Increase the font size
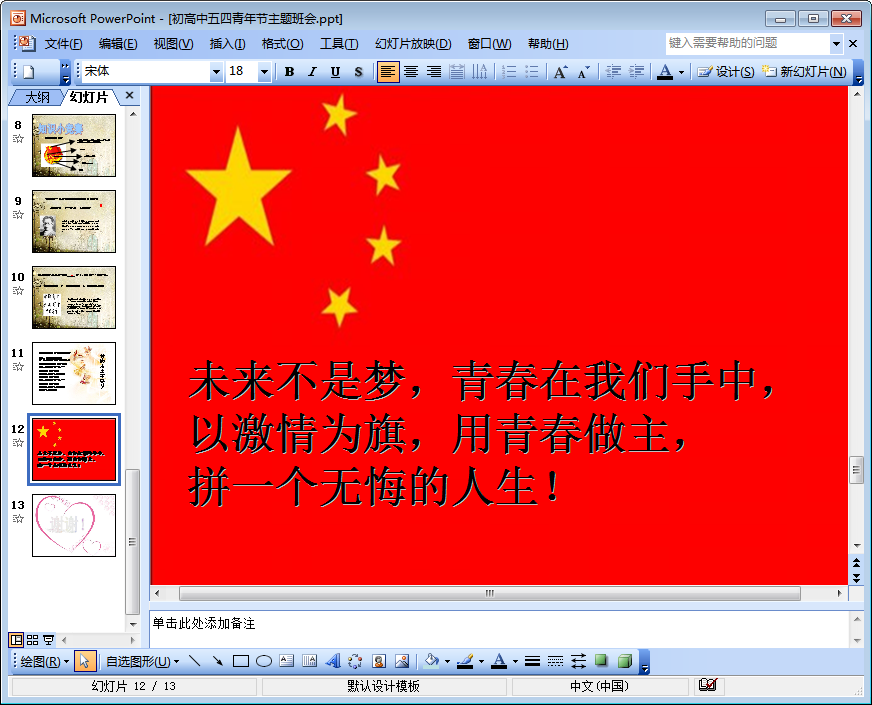872x705 pixels. coord(560,72)
